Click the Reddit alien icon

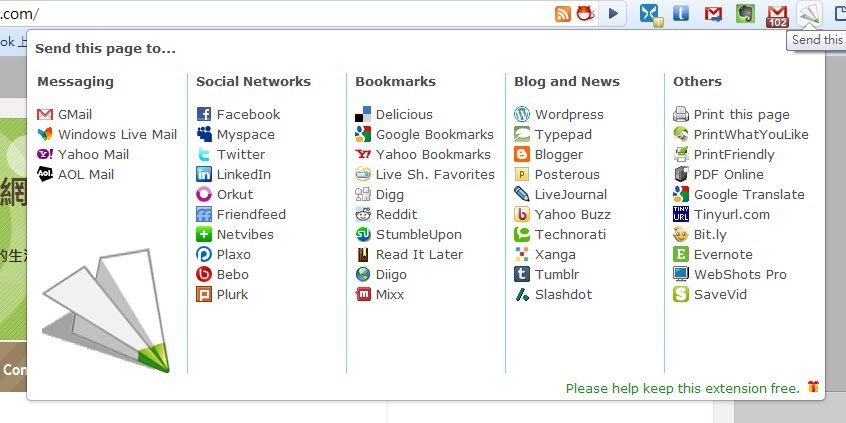(x=363, y=214)
